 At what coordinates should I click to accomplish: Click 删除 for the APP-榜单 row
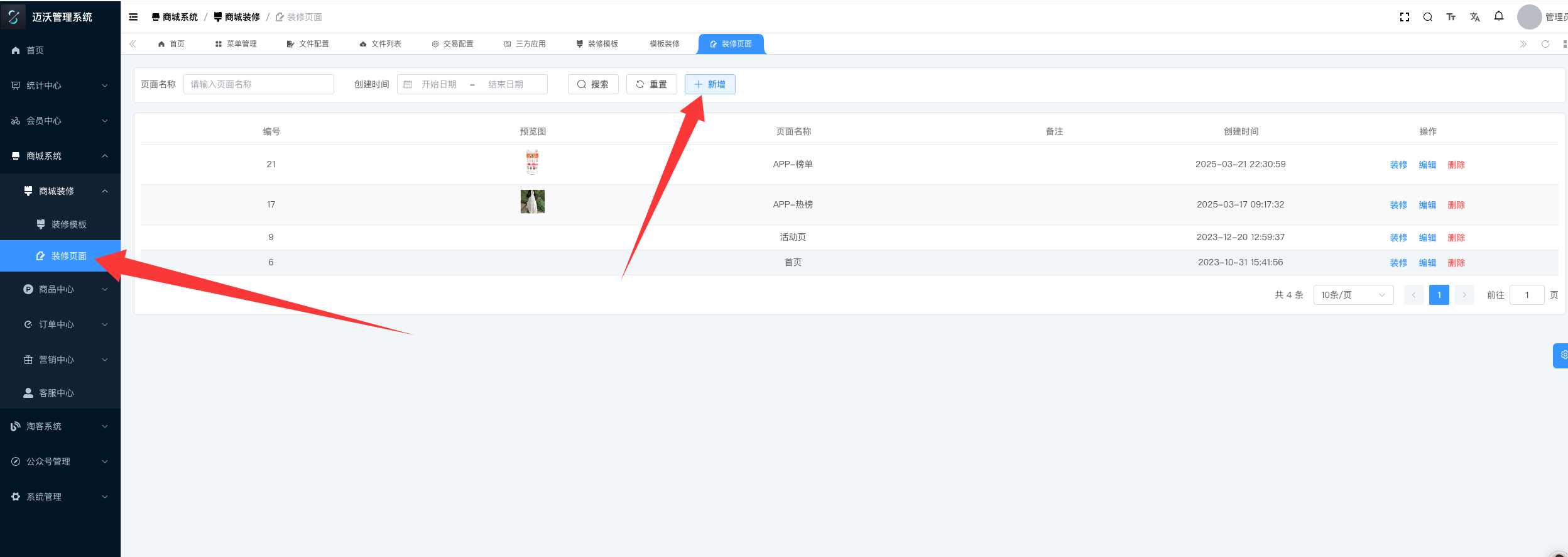pyautogui.click(x=1456, y=165)
